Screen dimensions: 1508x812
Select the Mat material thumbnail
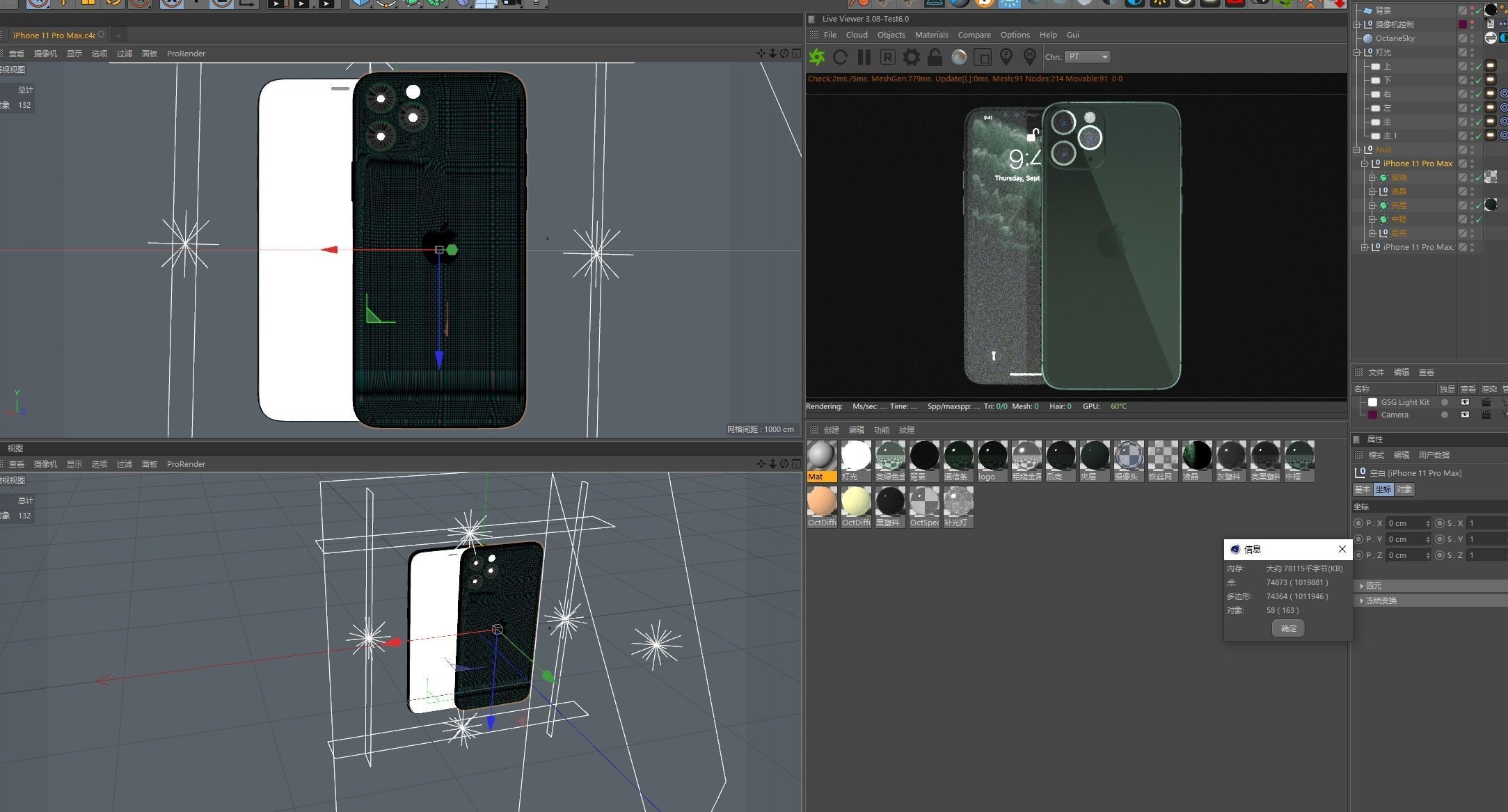[x=822, y=461]
